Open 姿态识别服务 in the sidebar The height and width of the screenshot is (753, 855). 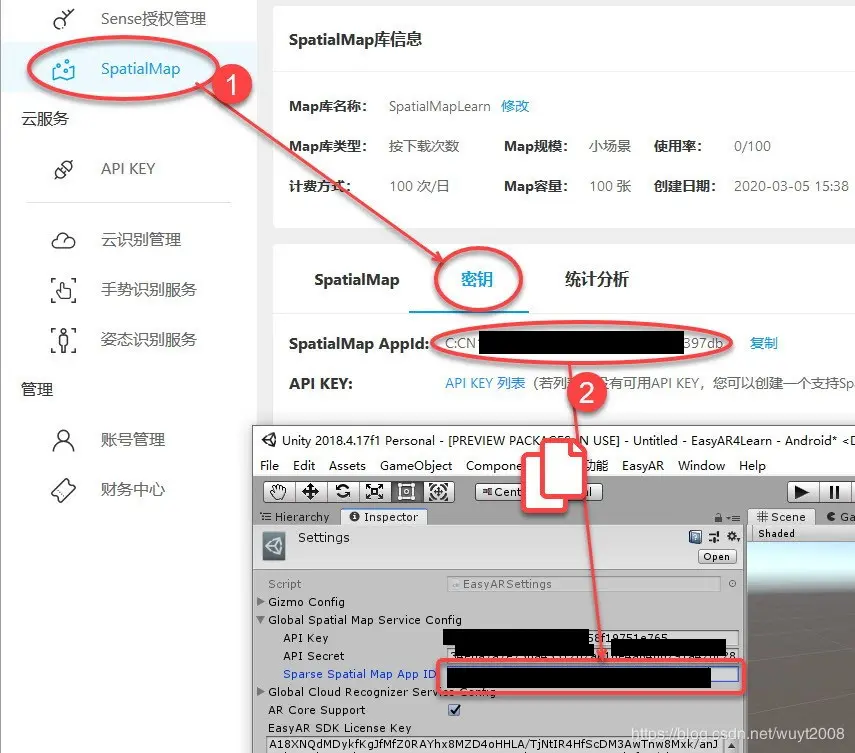tap(148, 340)
